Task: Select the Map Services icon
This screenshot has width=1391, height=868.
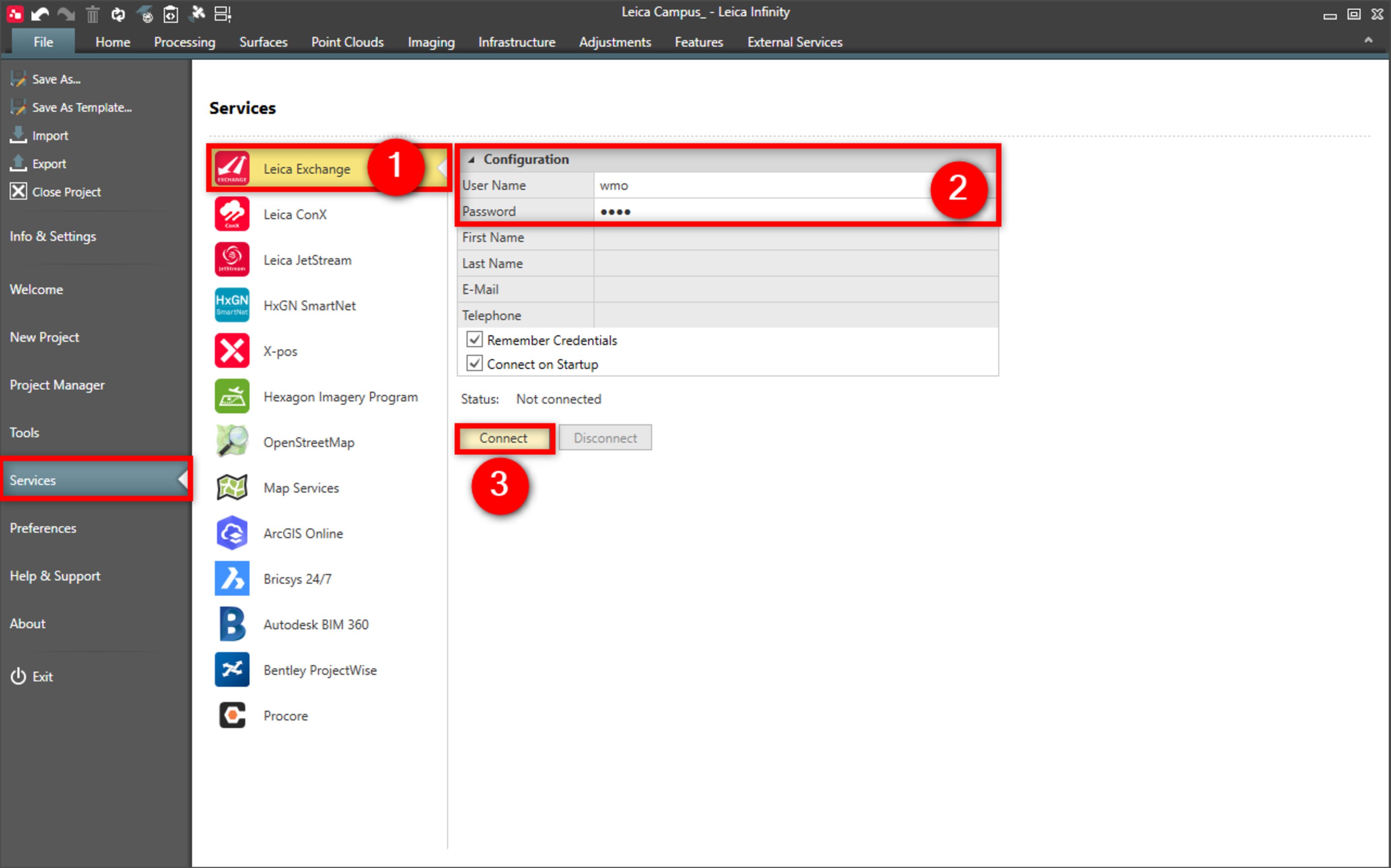Action: (232, 488)
